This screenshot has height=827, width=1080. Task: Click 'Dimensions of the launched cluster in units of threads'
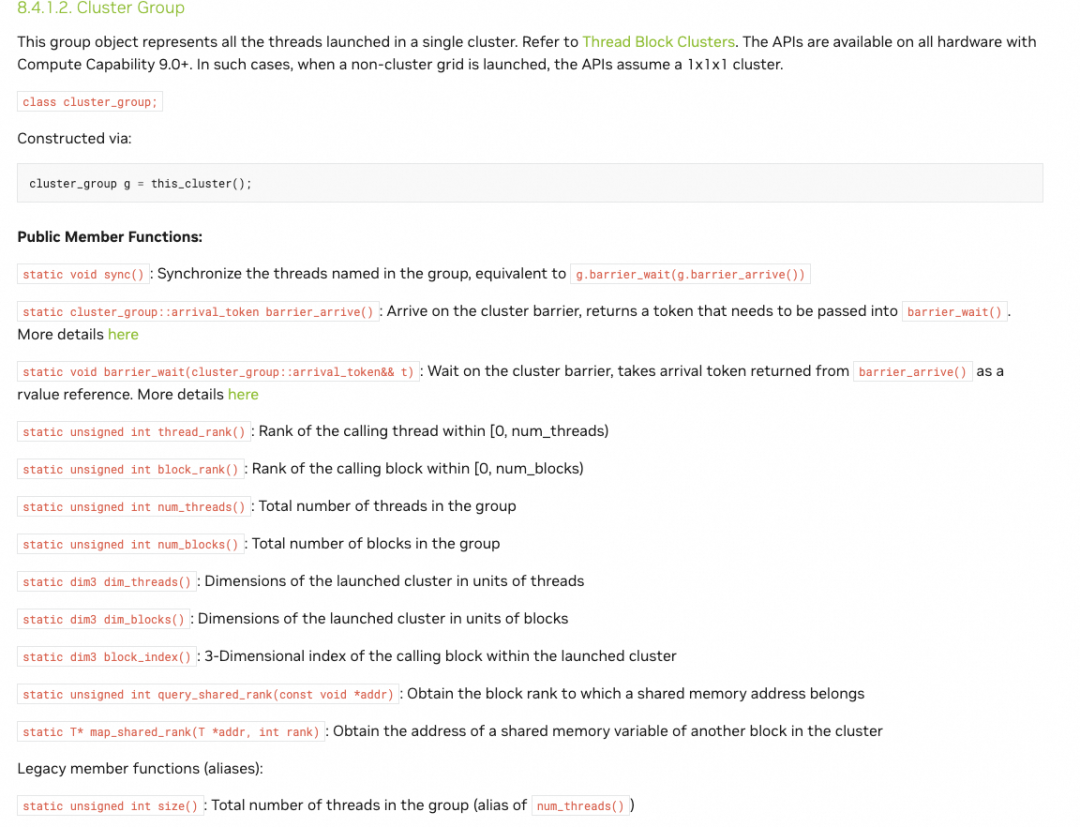[x=394, y=581]
